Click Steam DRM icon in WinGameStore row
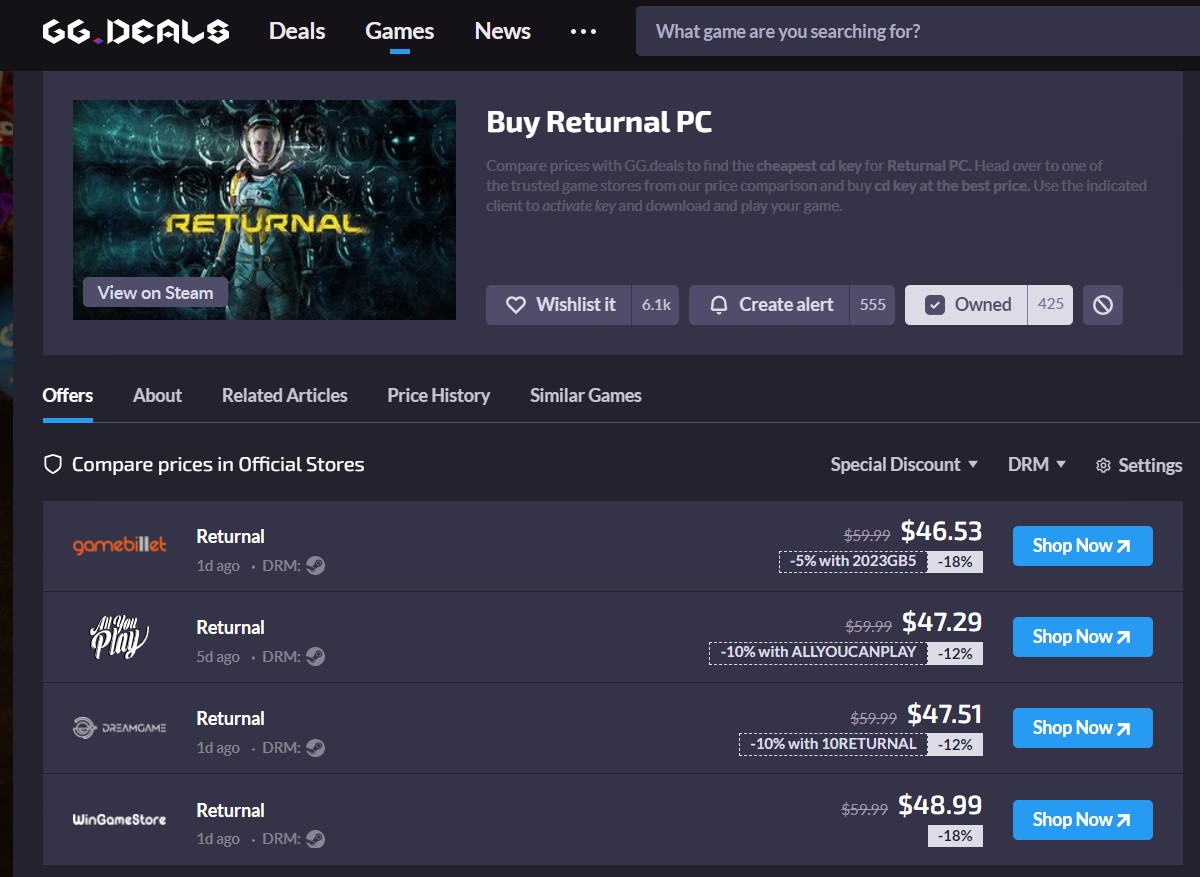The width and height of the screenshot is (1200, 877). 315,839
